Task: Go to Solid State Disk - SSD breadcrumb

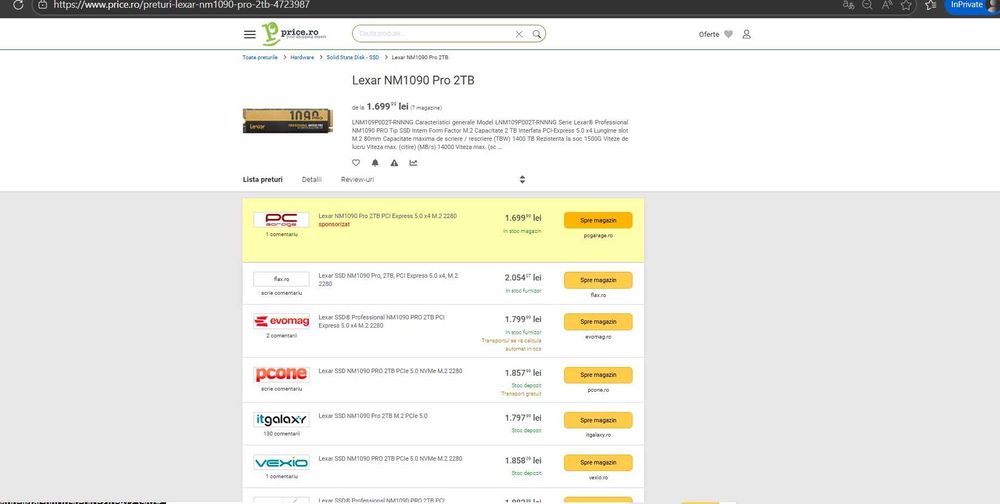Action: click(x=353, y=57)
